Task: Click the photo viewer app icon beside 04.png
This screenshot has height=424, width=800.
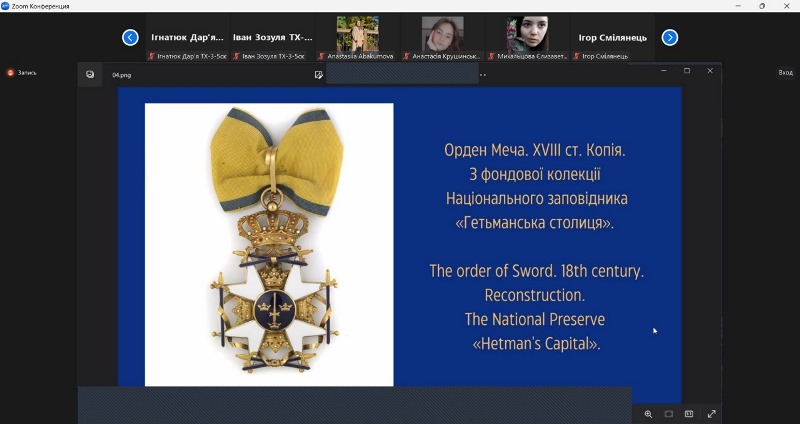Action: coord(90,74)
